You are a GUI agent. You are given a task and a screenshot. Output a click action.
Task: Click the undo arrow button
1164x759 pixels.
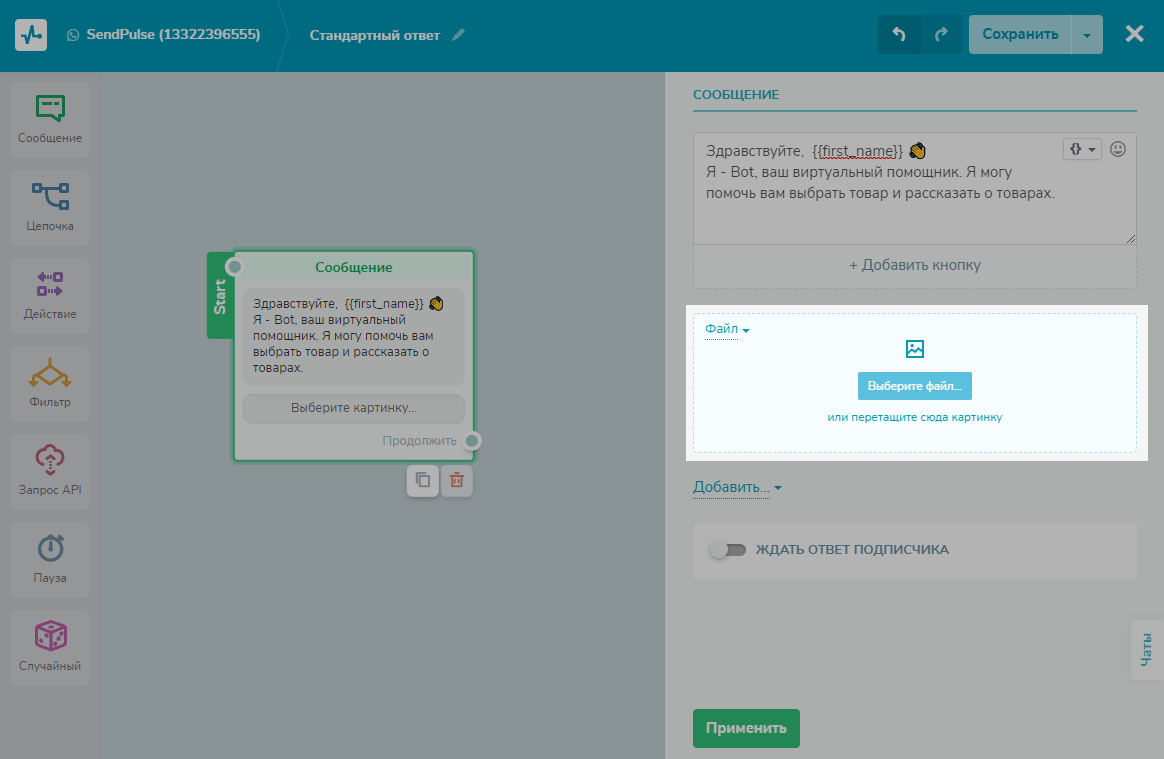[x=899, y=34]
